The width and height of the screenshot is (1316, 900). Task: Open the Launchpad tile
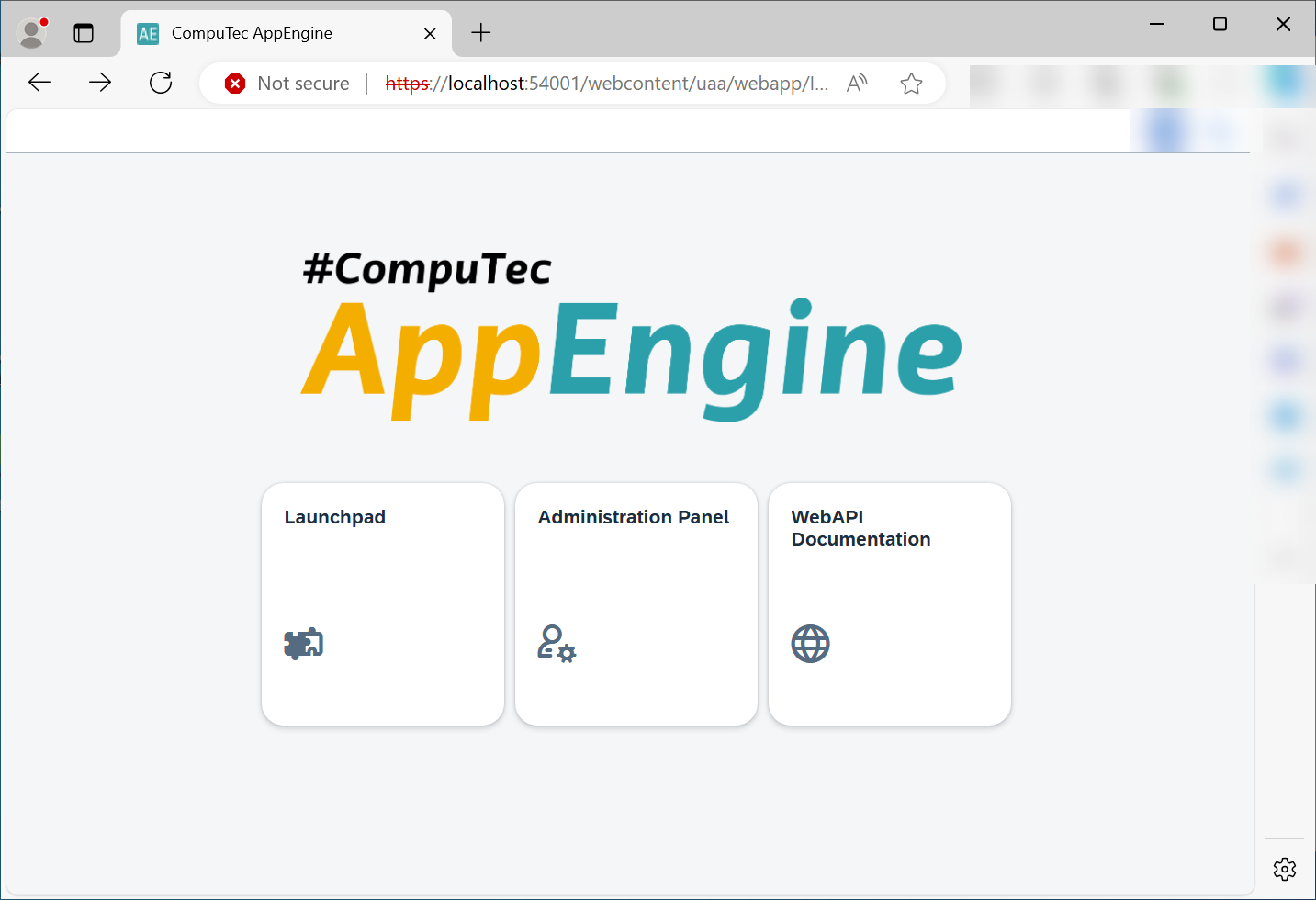click(x=383, y=604)
